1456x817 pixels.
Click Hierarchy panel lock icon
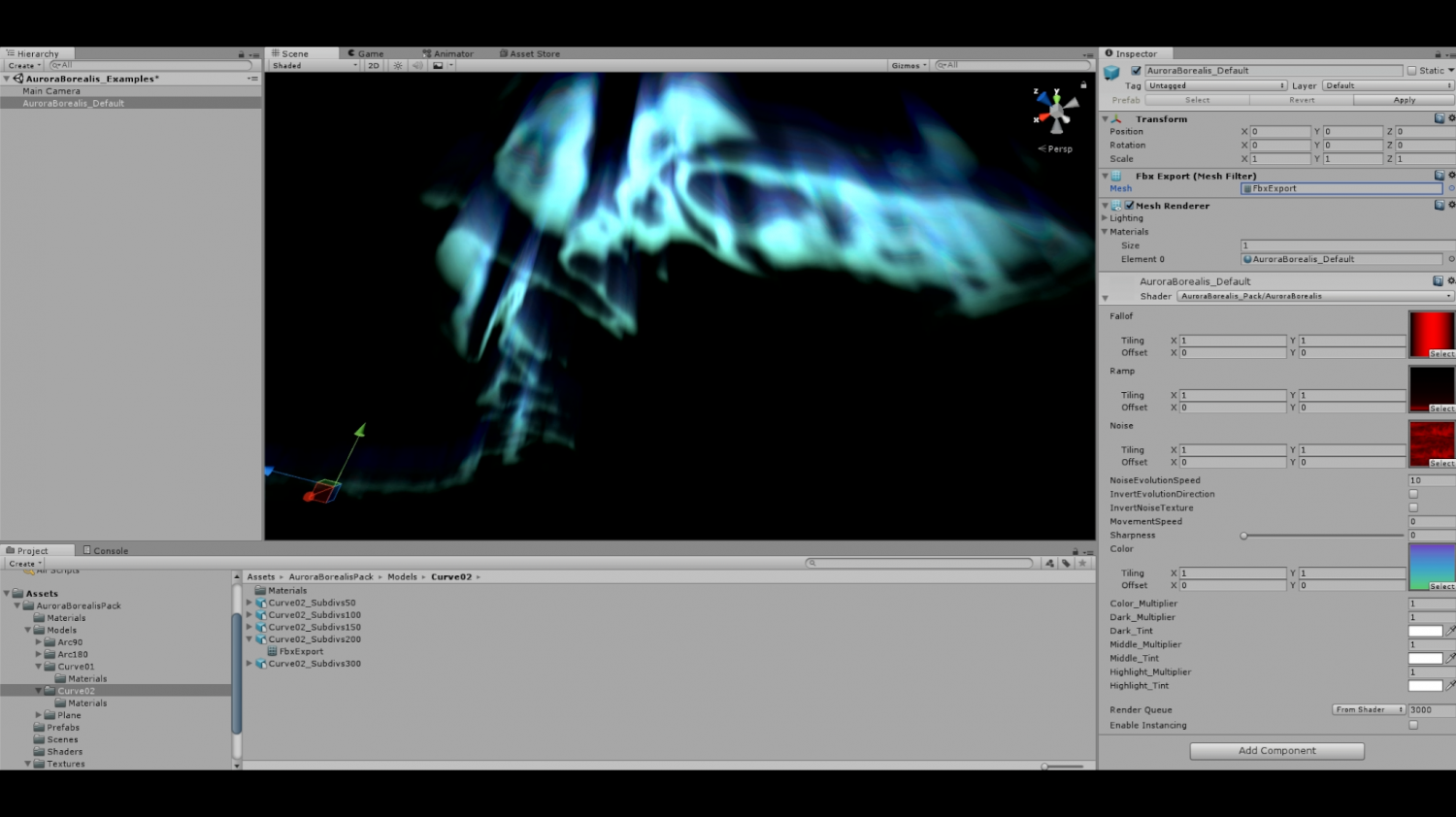click(242, 54)
